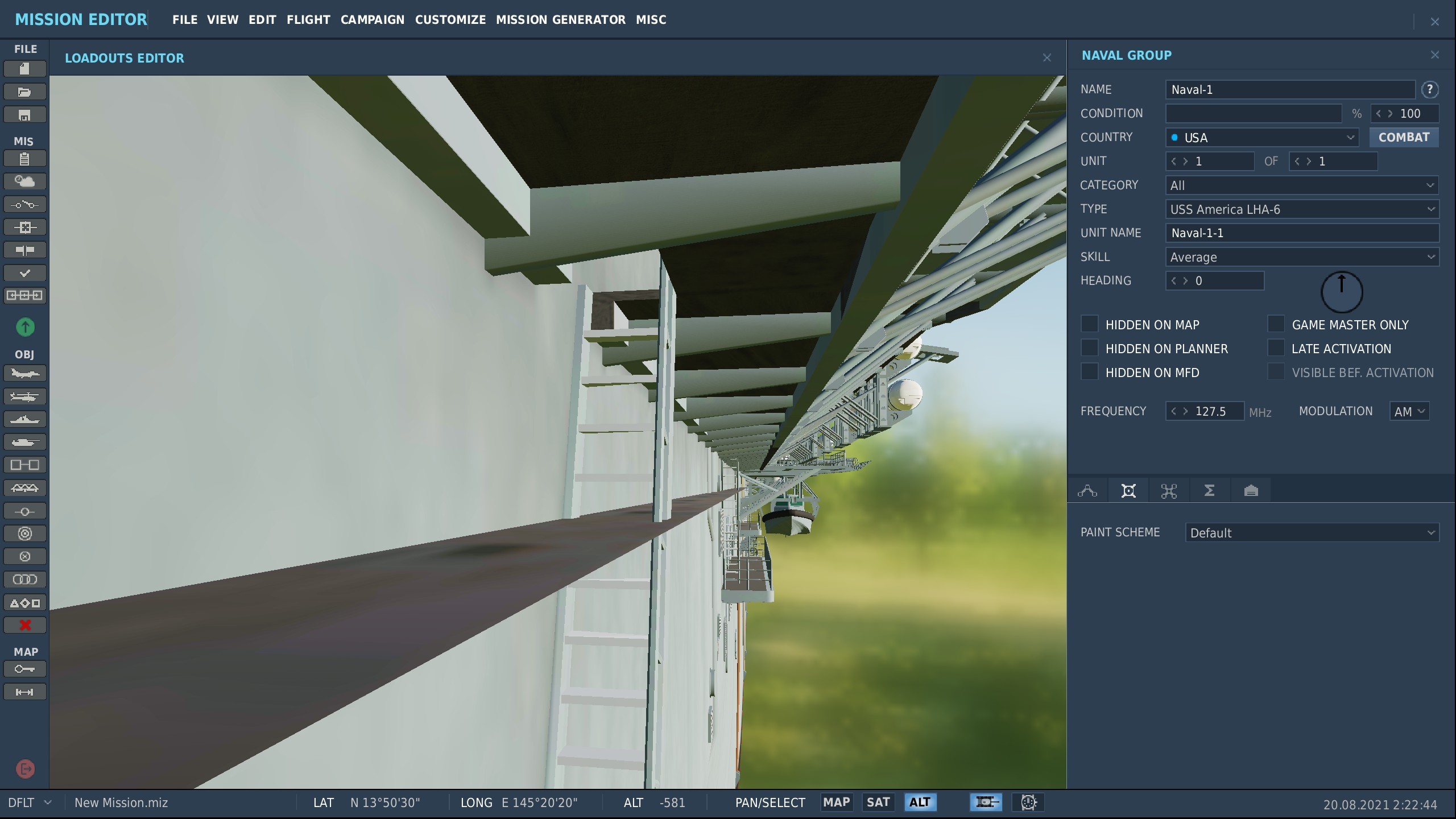Select the airplane group icon

(x=24, y=374)
